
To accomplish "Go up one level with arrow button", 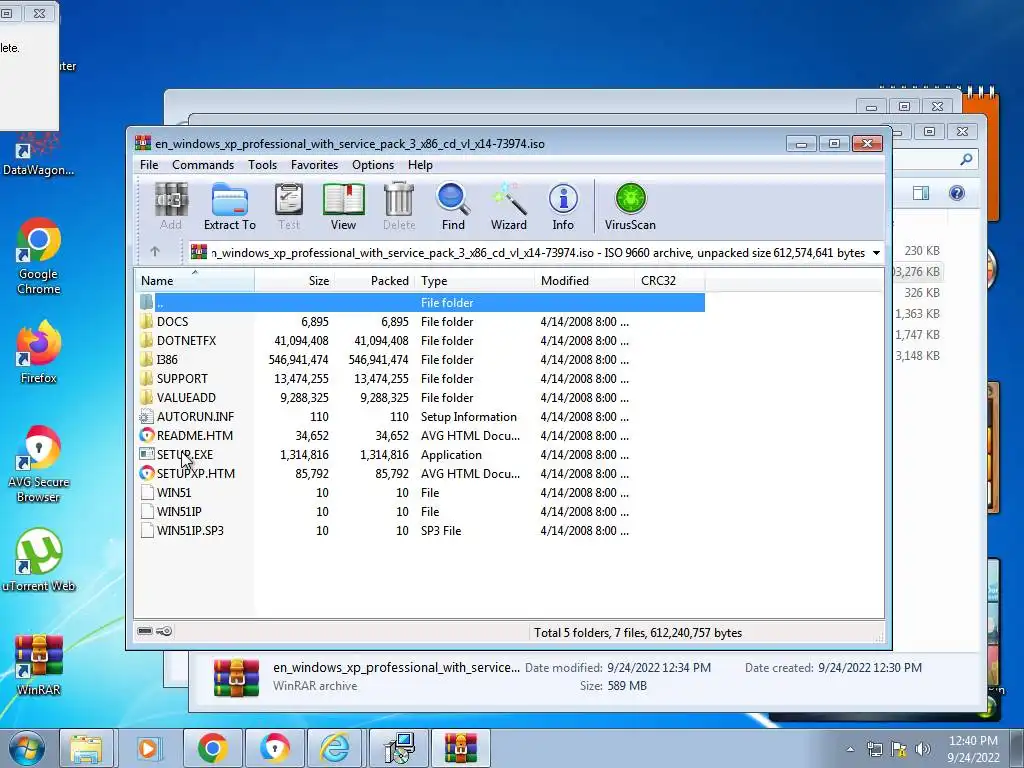I will click(x=155, y=251).
